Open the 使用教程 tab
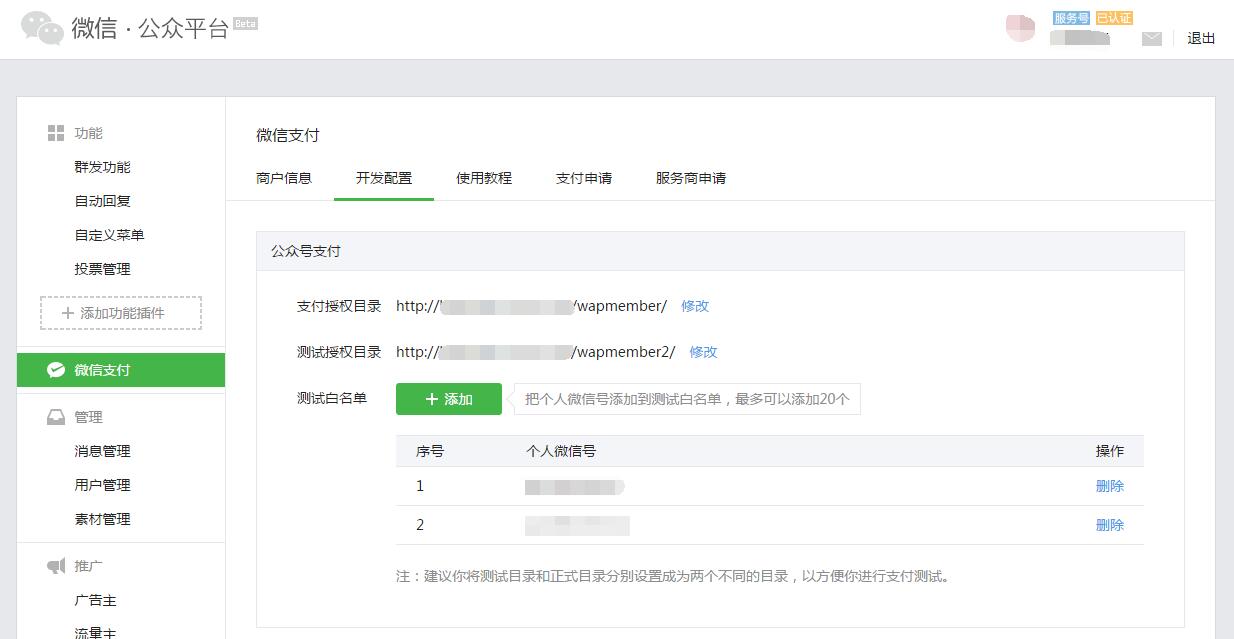The height and width of the screenshot is (639, 1234). pyautogui.click(x=484, y=178)
